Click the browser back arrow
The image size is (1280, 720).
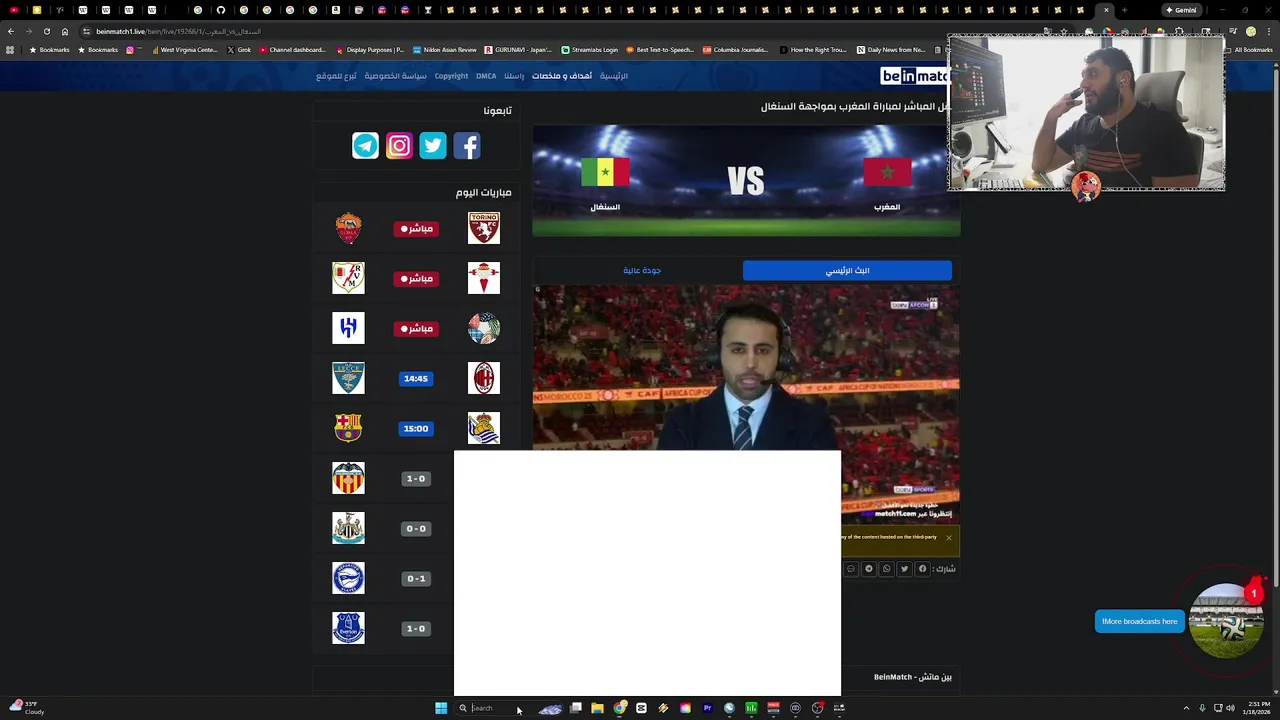(x=11, y=31)
